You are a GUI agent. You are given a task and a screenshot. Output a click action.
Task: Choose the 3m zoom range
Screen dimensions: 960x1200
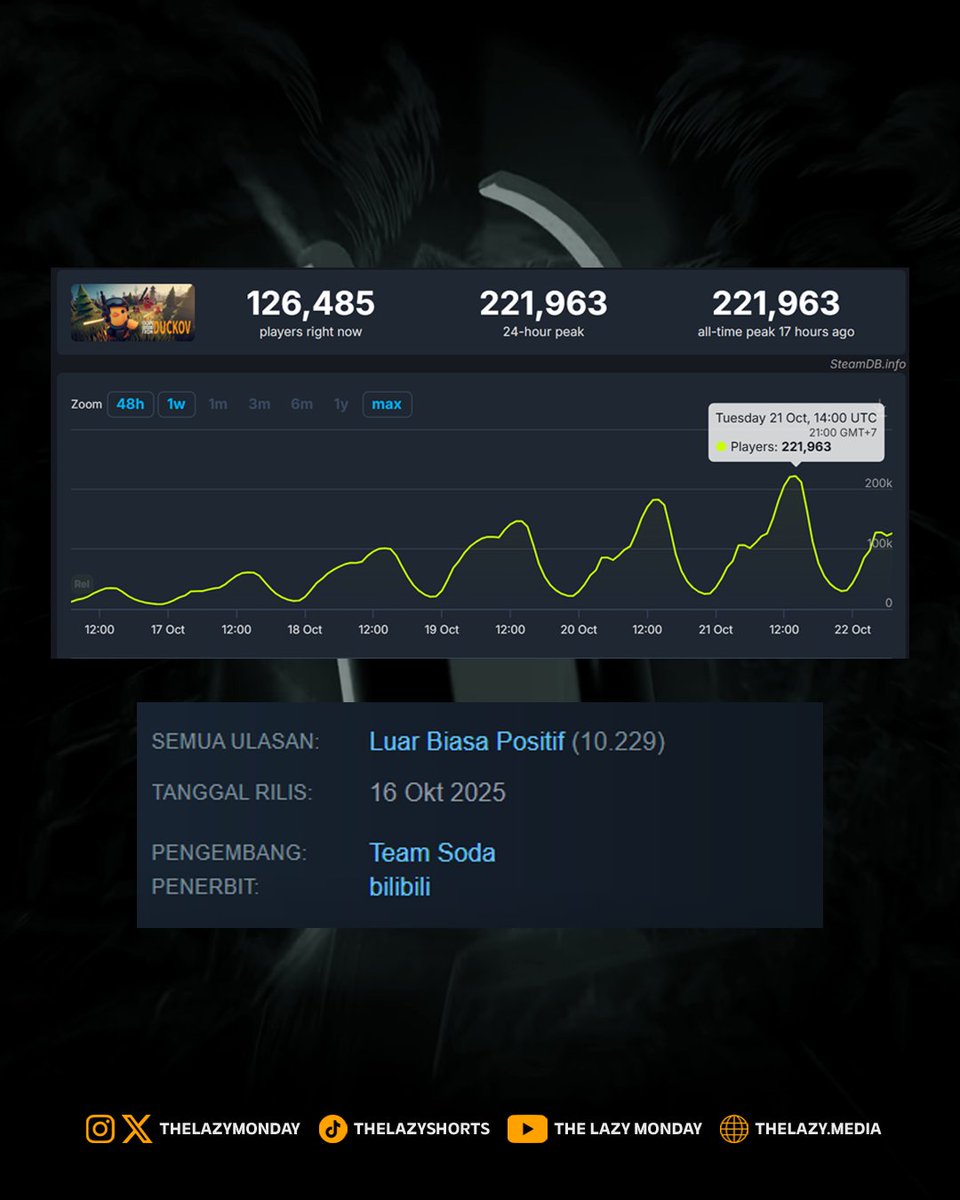[259, 404]
